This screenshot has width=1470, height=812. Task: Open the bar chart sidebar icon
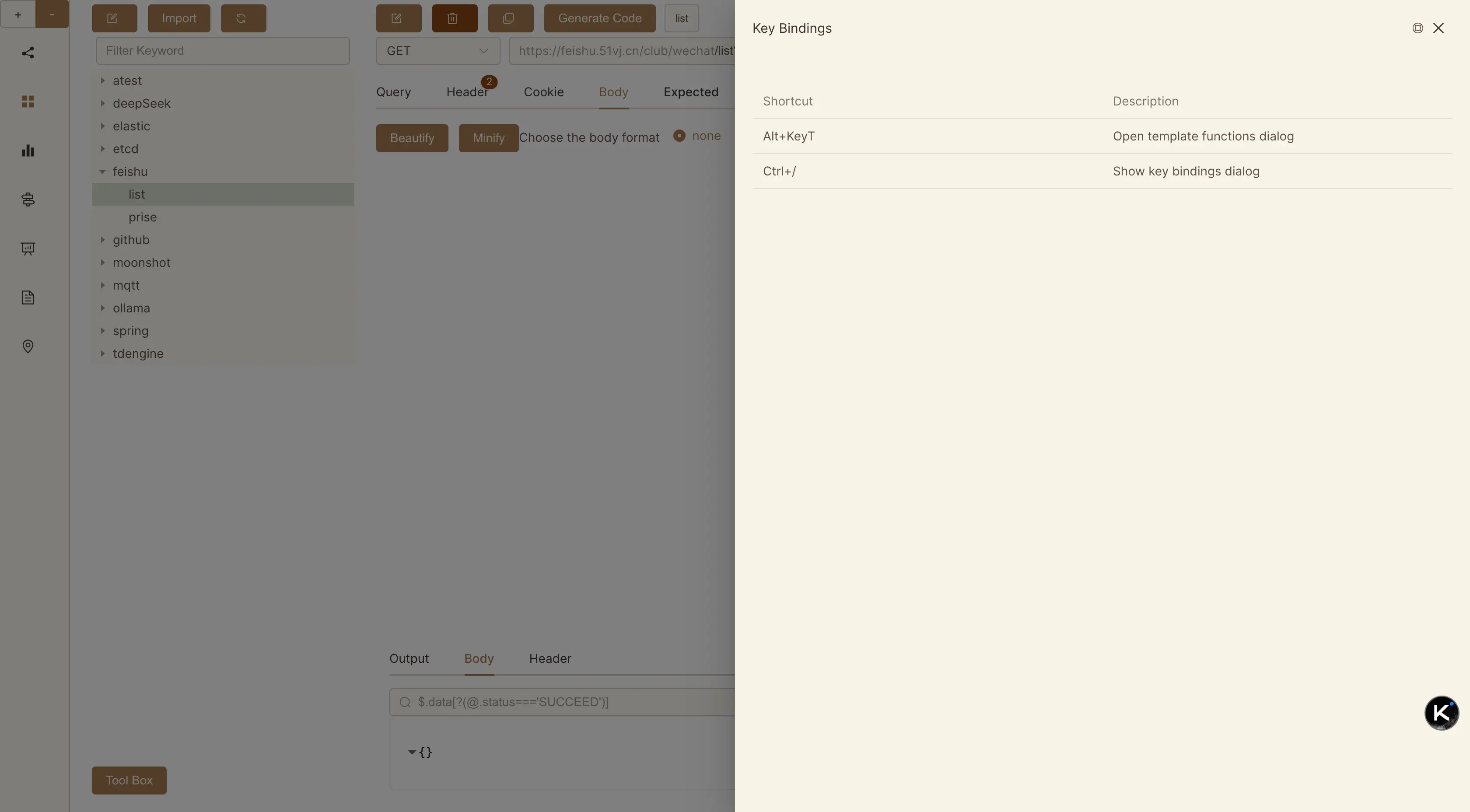(x=28, y=150)
